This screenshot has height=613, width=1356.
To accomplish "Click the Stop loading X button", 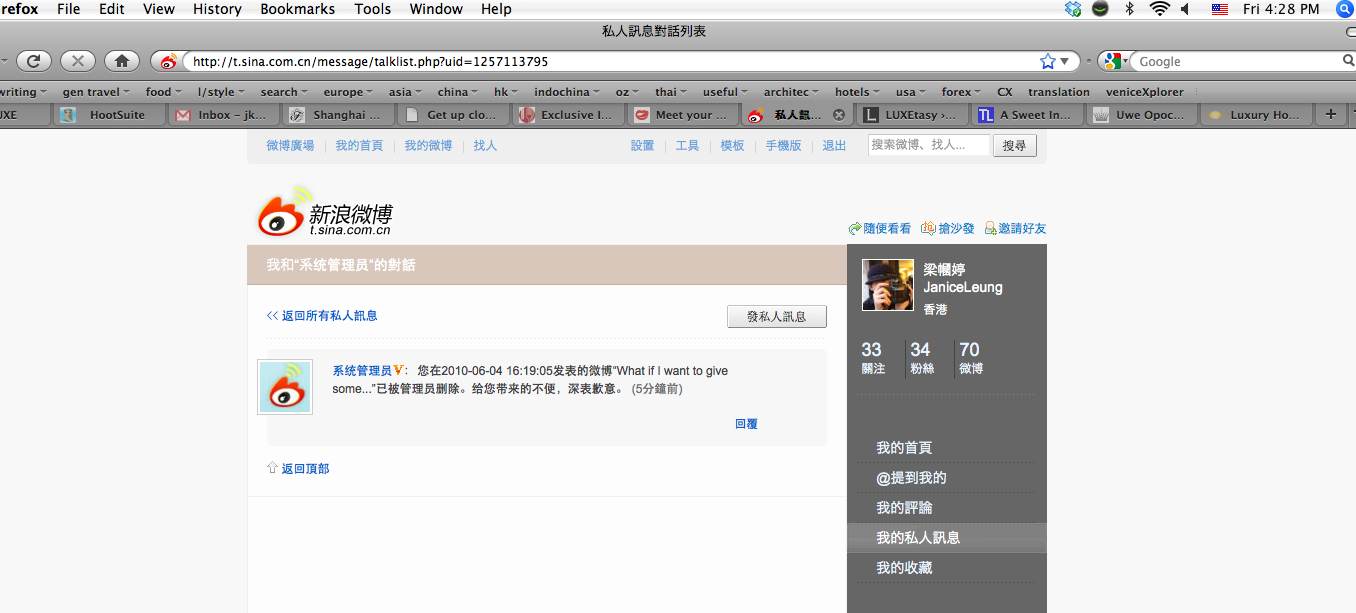I will pyautogui.click(x=77, y=61).
